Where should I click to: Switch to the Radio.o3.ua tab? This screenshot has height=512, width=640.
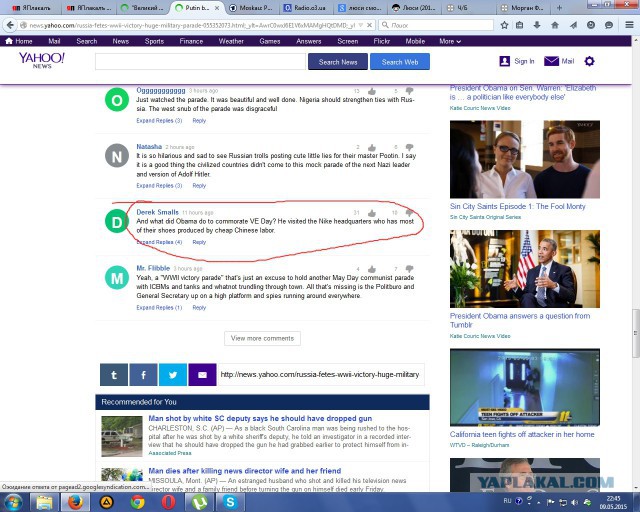(305, 8)
